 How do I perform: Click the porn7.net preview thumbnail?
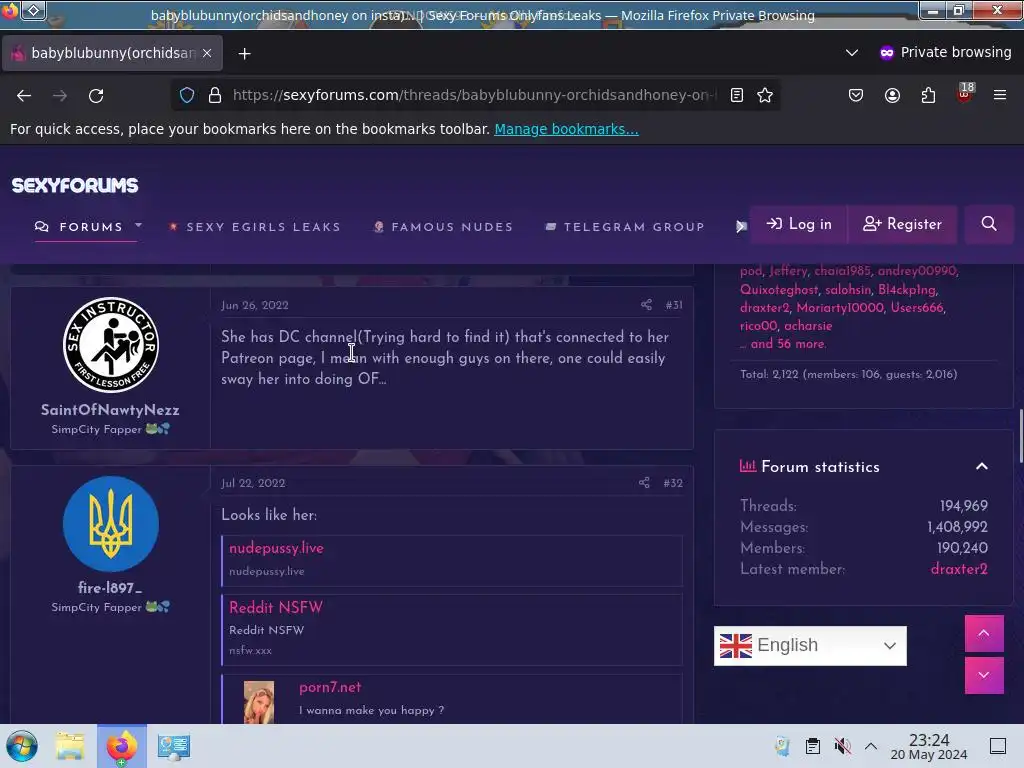tap(259, 702)
